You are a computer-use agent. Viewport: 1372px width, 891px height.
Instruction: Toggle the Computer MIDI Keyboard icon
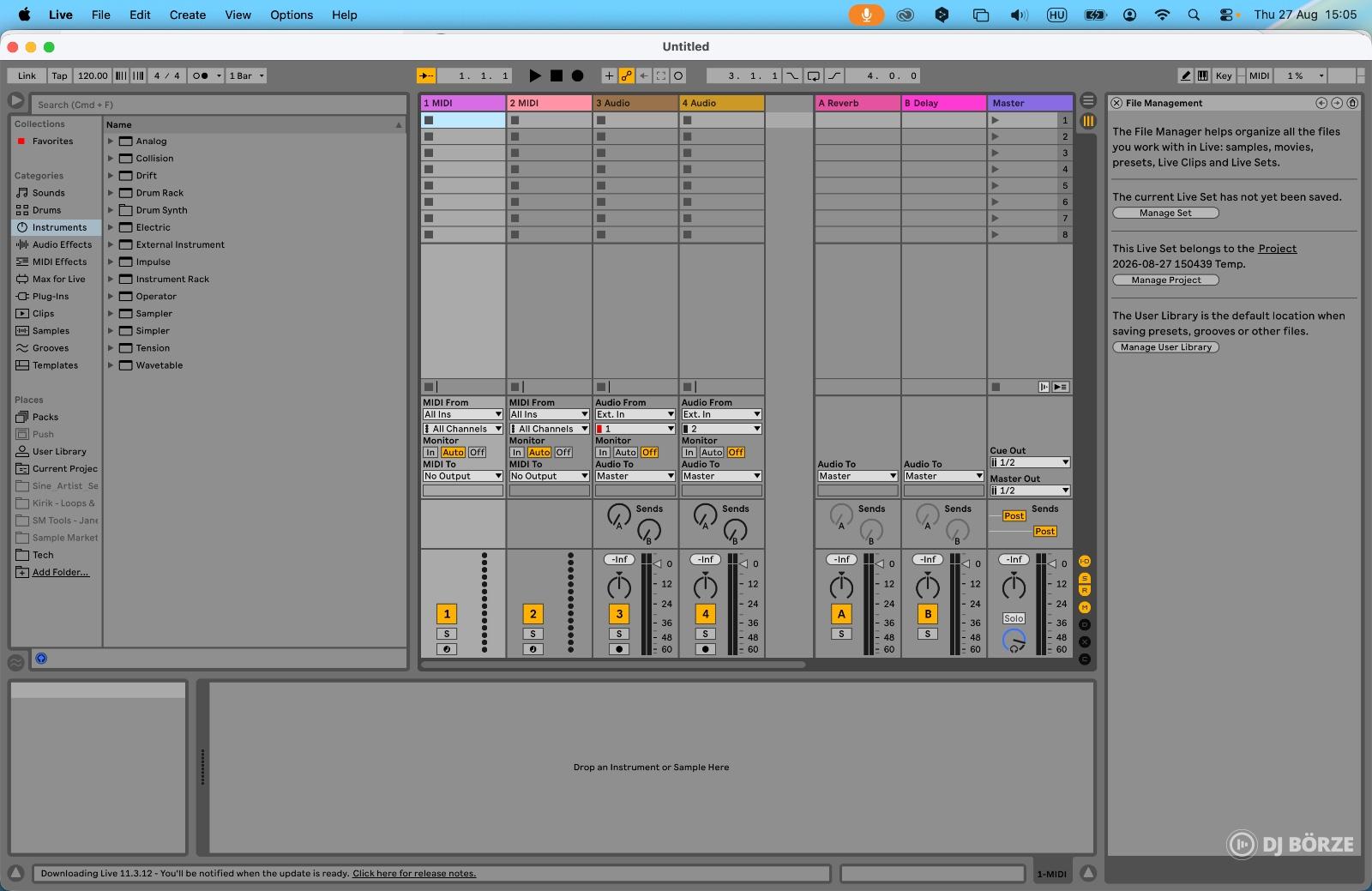coord(1203,75)
